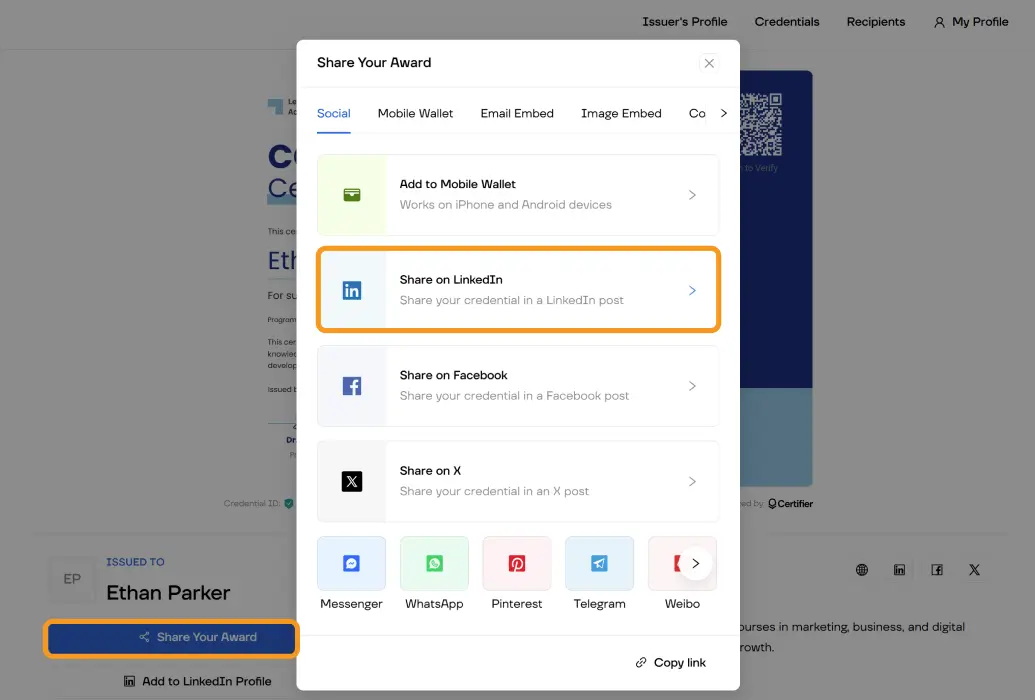Open Share on LinkedIn chevron

(x=692, y=291)
